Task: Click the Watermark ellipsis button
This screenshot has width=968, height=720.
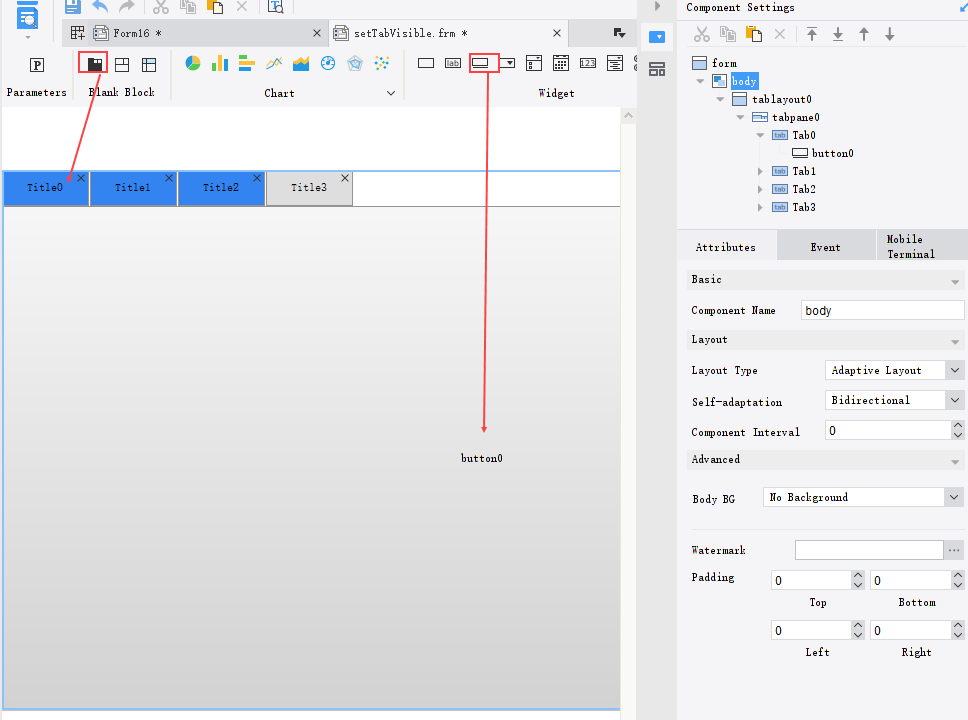Action: (954, 550)
